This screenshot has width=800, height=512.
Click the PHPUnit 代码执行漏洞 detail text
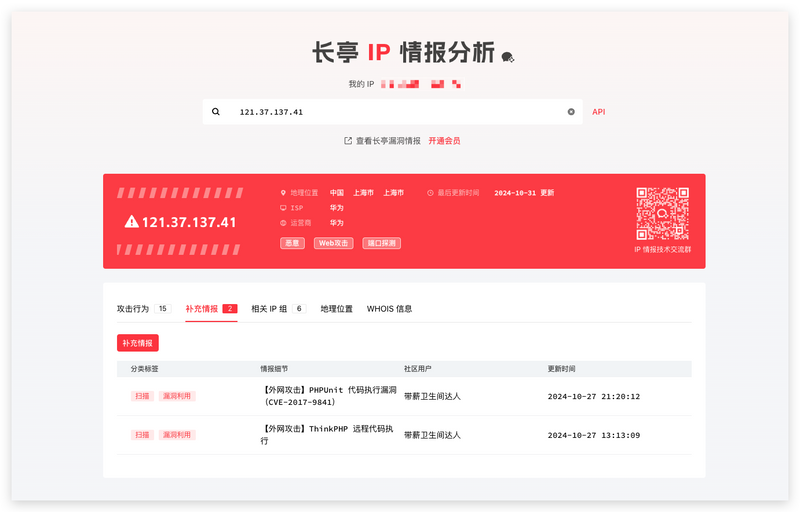coord(329,396)
